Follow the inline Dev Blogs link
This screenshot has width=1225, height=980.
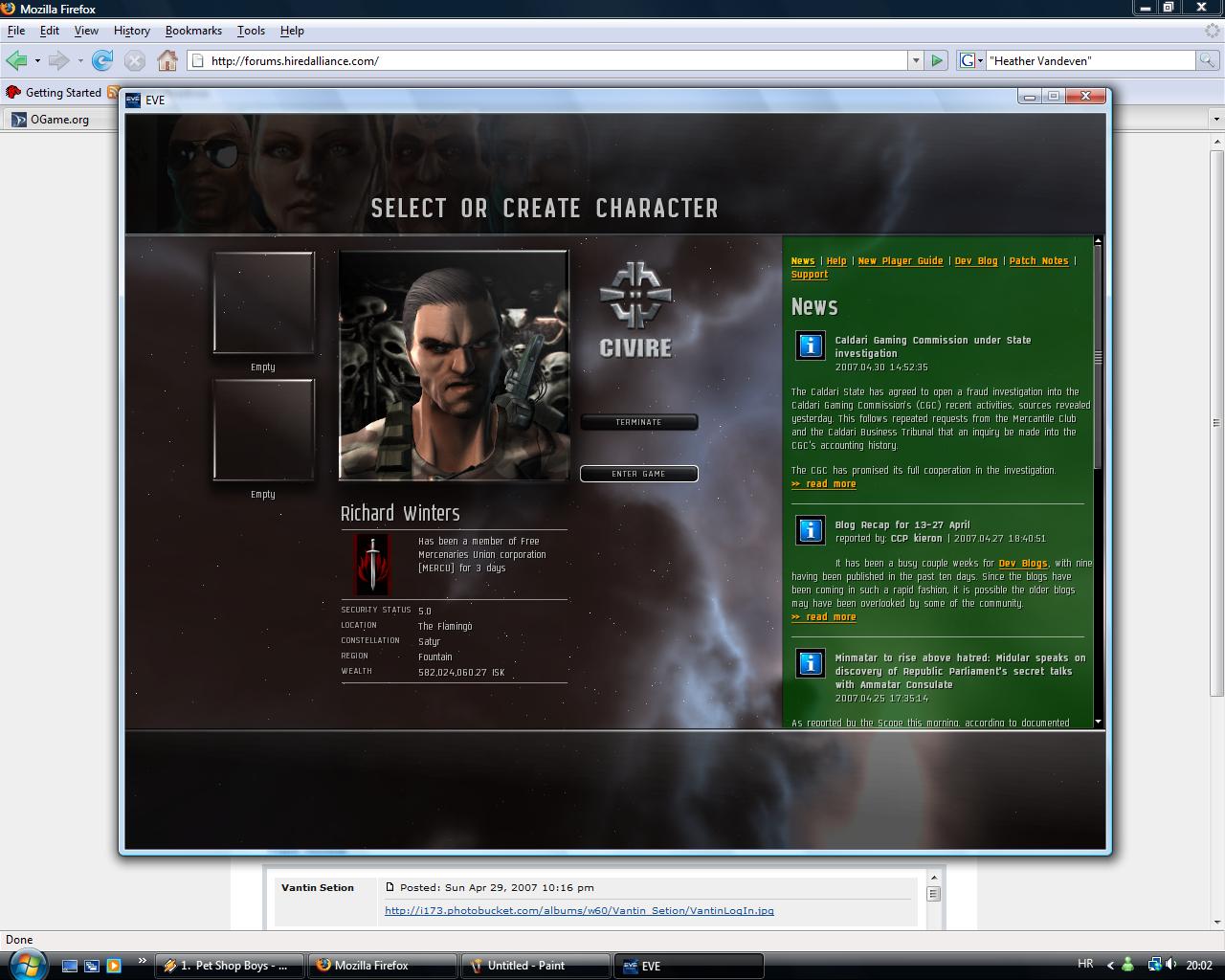1023,564
